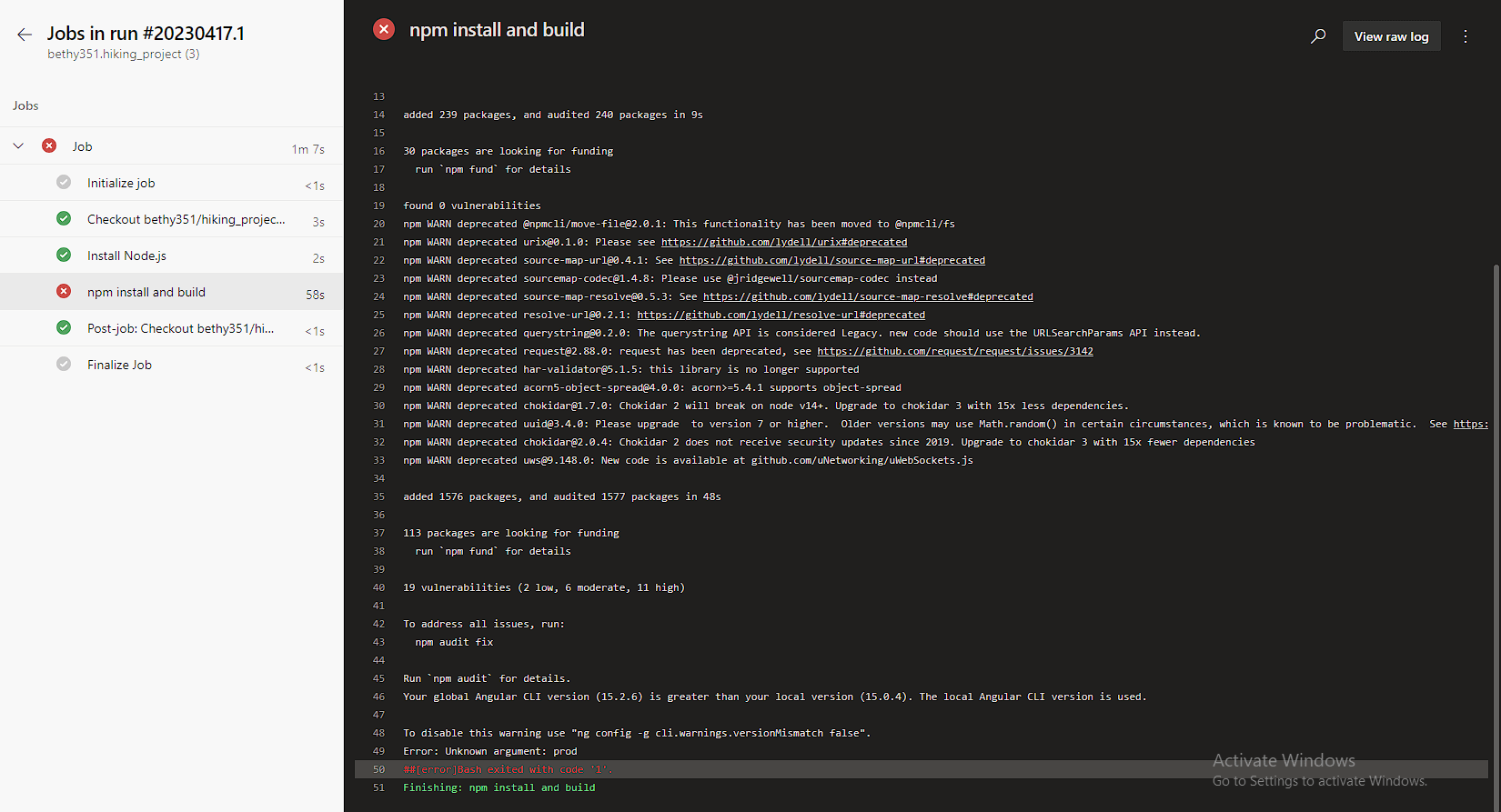This screenshot has height=812, width=1501.
Task: Open the lydell/urix#deprecated link
Action: (784, 242)
